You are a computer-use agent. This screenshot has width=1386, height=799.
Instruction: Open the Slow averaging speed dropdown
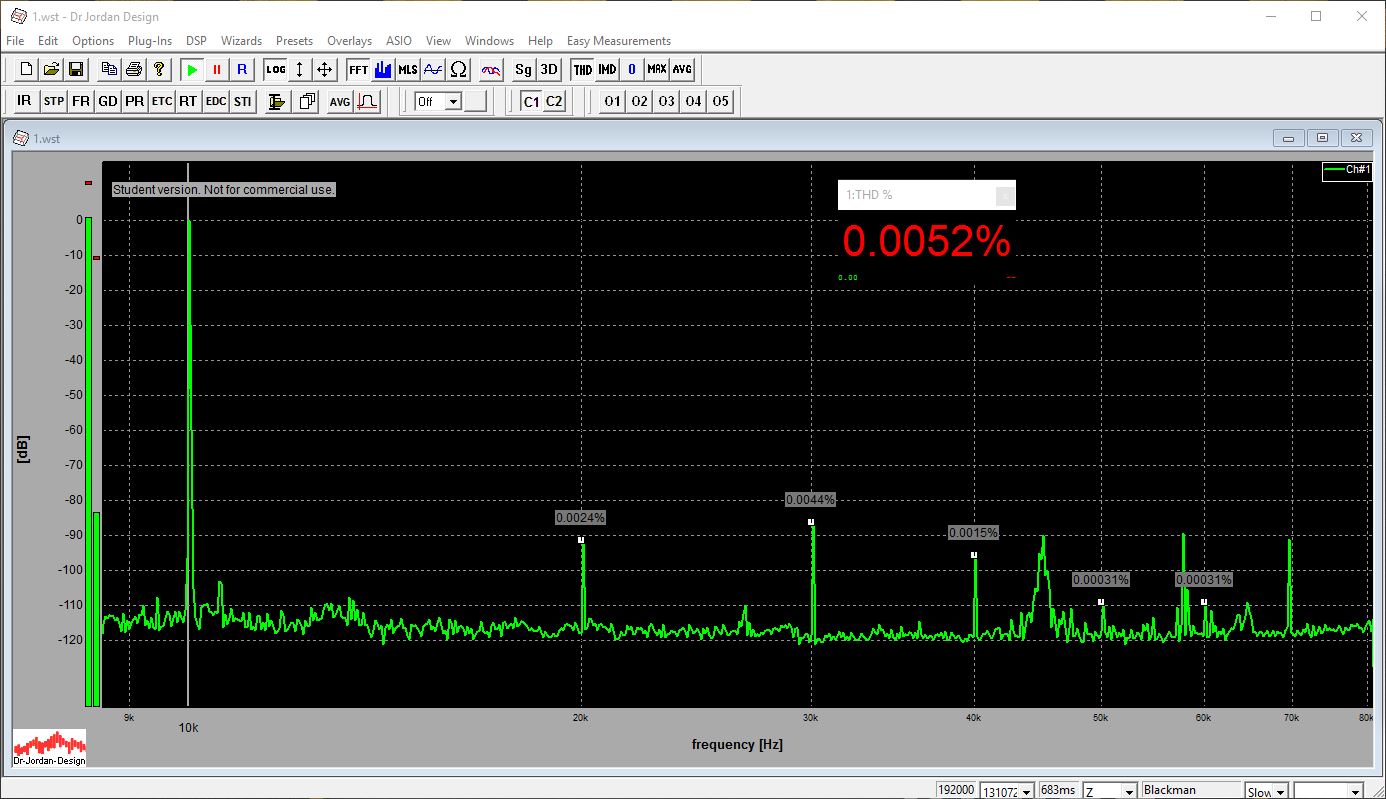coord(1280,791)
